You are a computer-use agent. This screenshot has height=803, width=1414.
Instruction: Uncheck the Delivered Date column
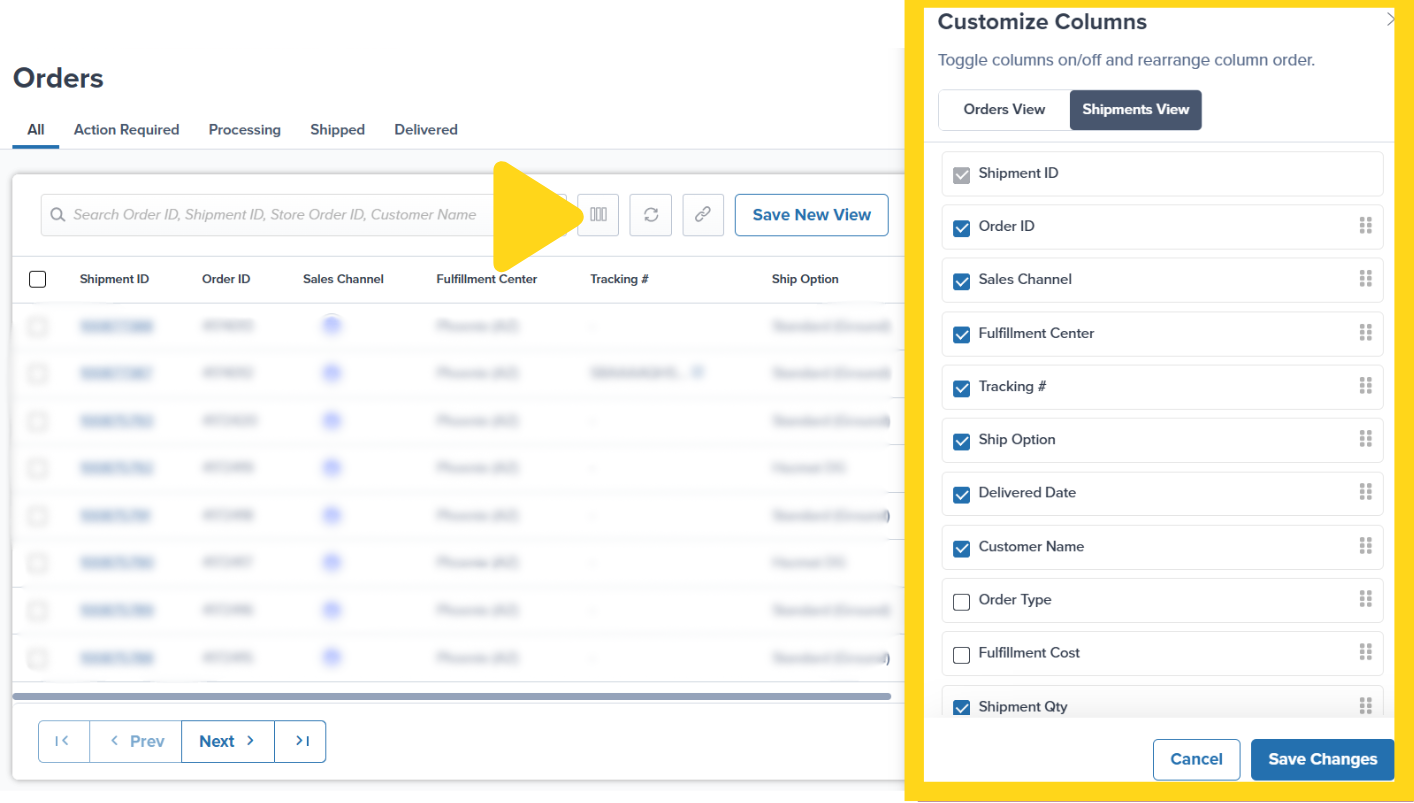[x=961, y=494]
